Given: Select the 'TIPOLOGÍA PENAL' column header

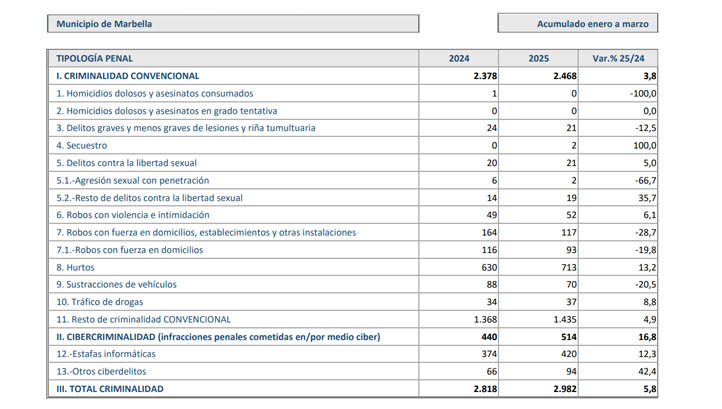Looking at the screenshot, I should 94,58.
